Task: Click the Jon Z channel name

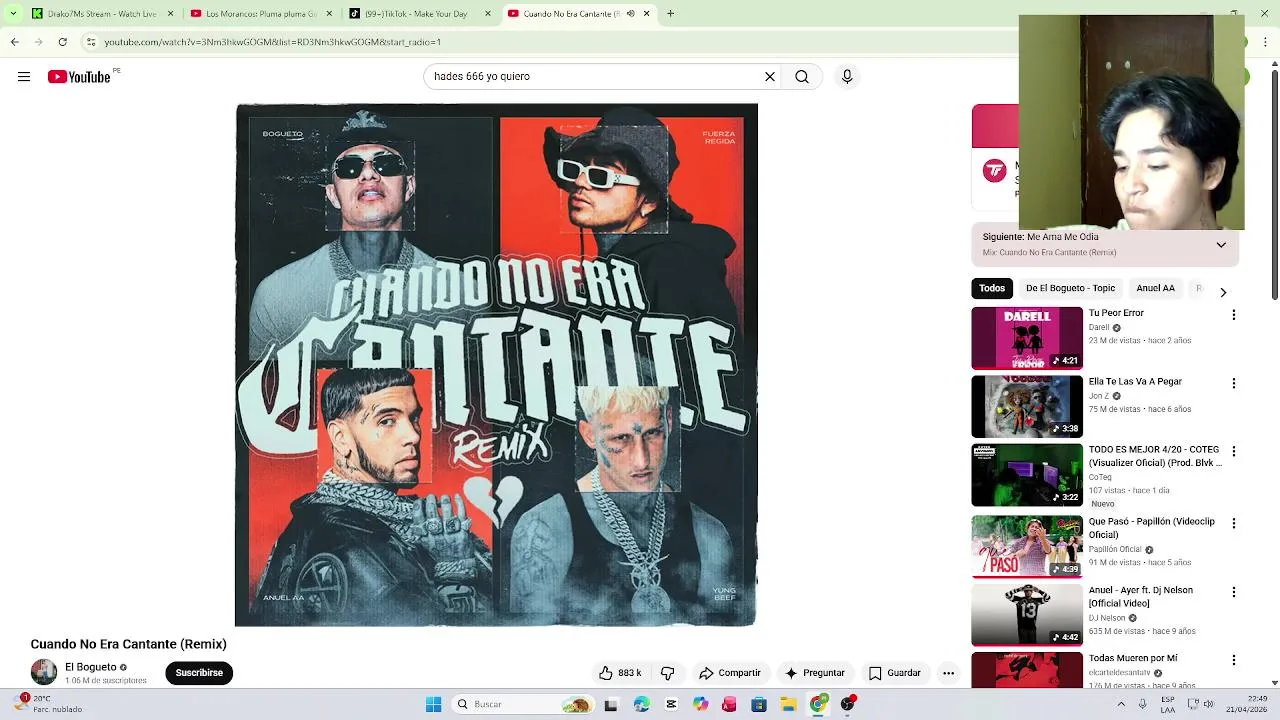Action: (x=1098, y=396)
